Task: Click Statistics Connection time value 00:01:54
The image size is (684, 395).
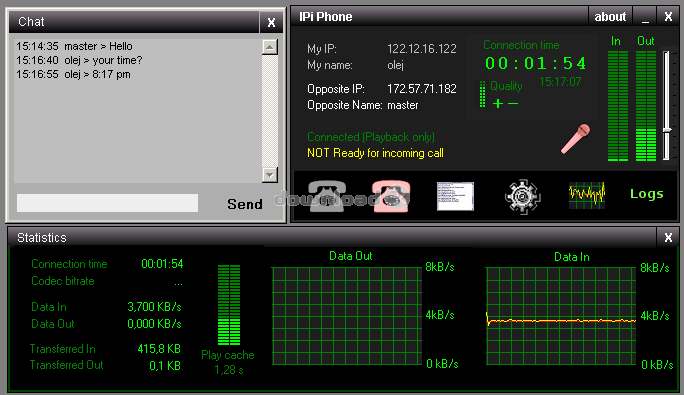Action: point(162,264)
